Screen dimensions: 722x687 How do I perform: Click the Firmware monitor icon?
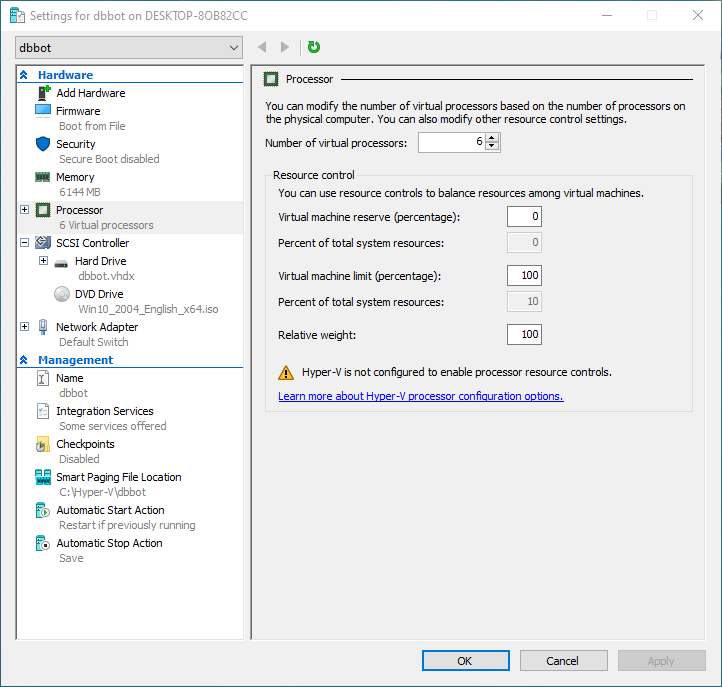tap(43, 111)
